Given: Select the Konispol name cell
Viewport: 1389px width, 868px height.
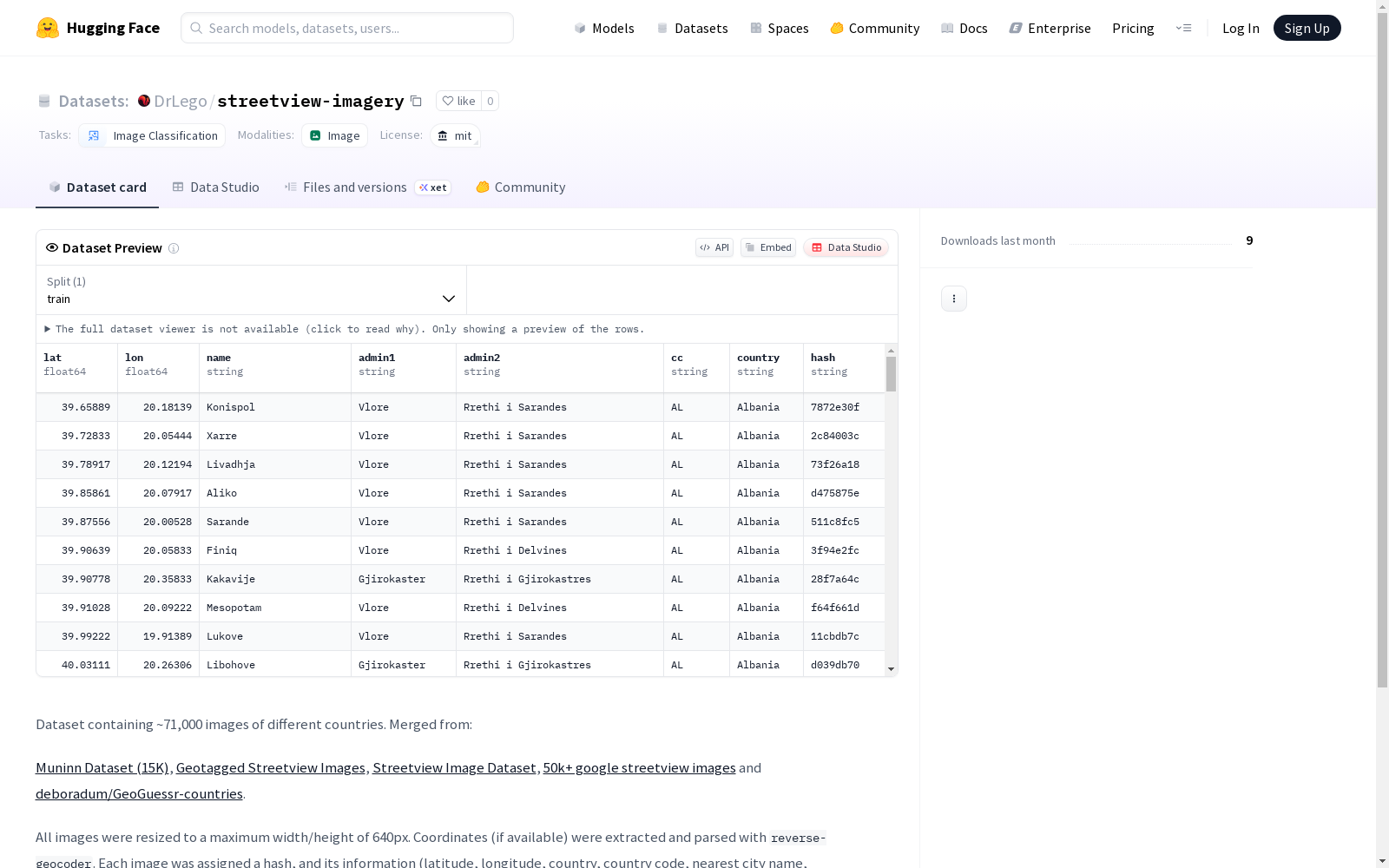Looking at the screenshot, I should 275,407.
